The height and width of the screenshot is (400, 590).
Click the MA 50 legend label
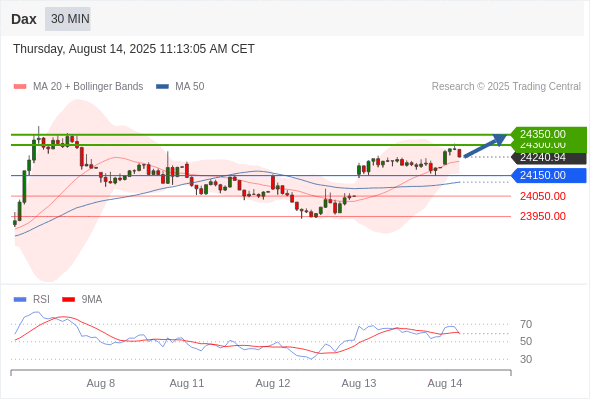click(190, 87)
